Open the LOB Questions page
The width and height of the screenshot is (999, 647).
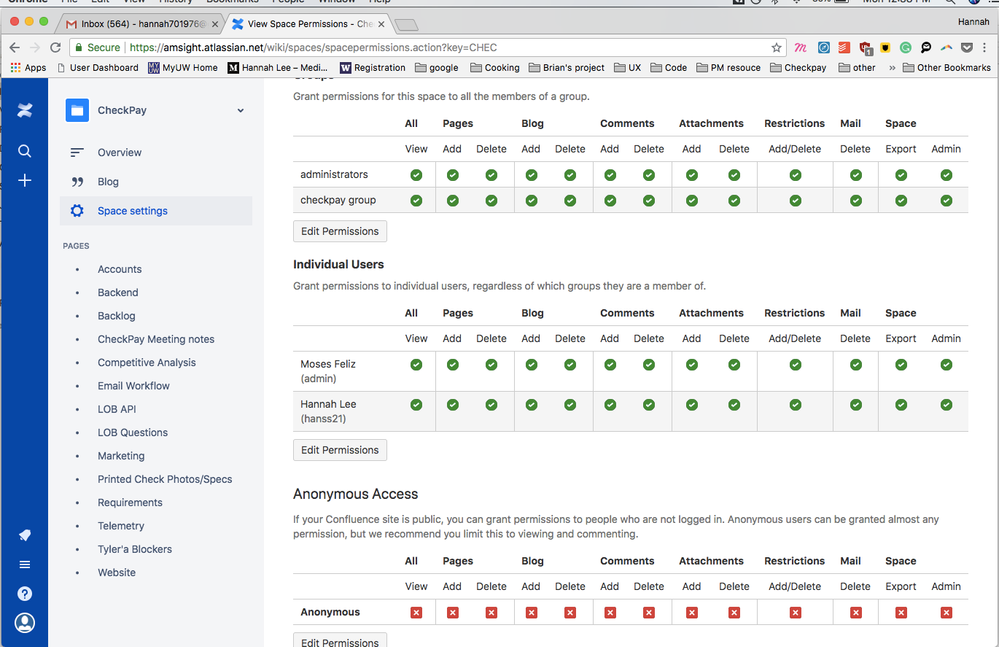133,432
